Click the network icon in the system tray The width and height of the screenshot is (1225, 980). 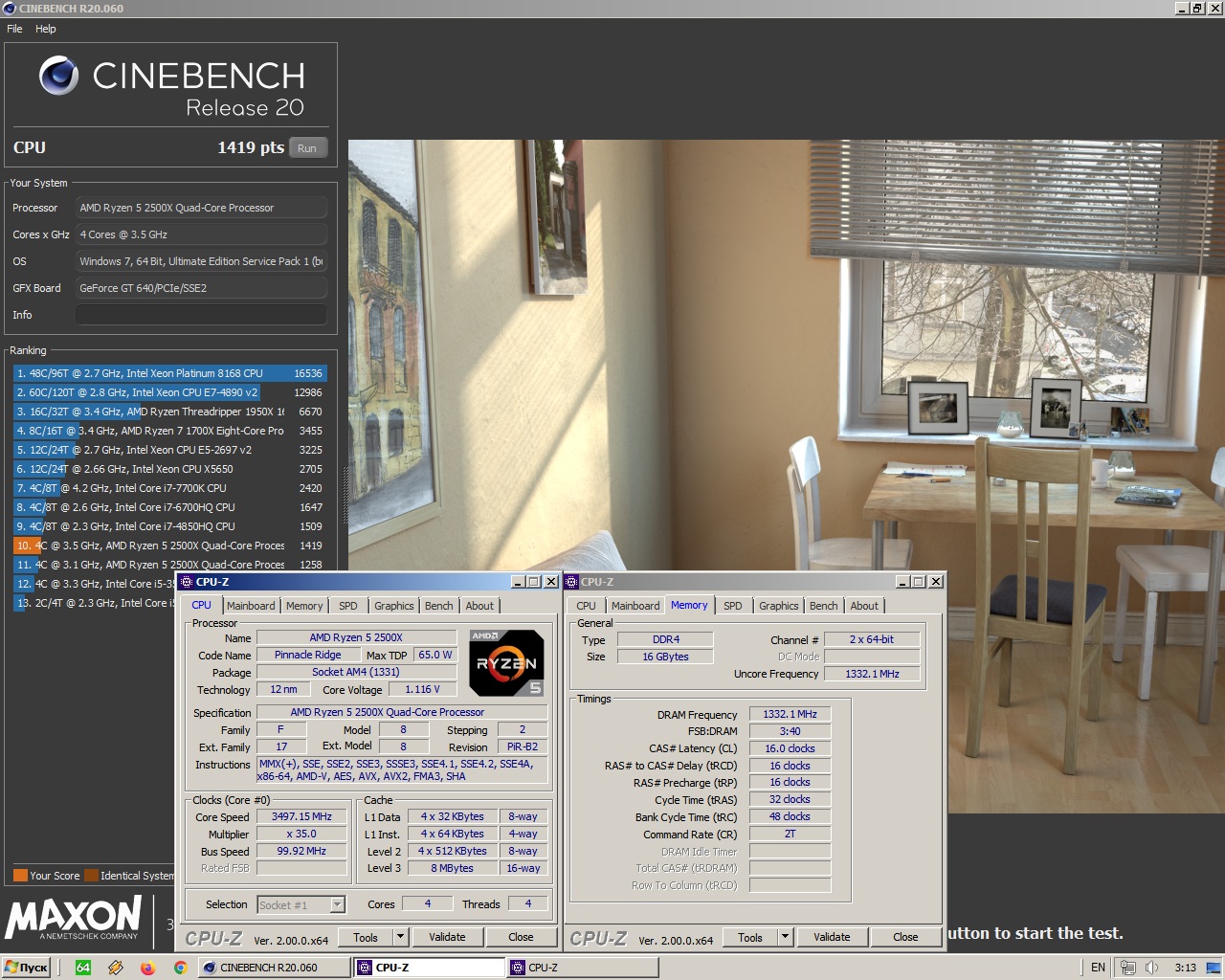(x=1128, y=968)
